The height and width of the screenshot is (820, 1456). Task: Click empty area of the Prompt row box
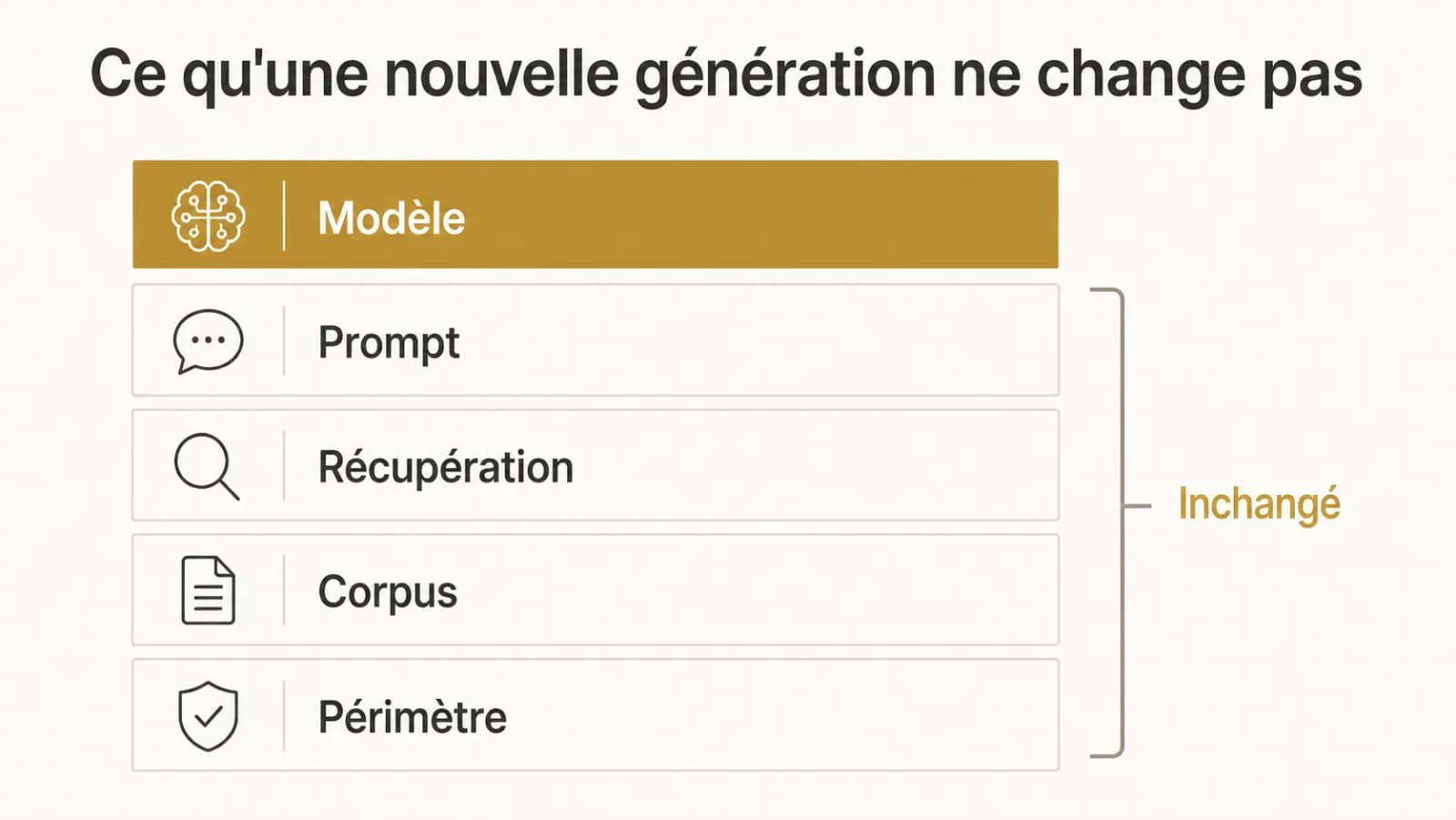[755, 340]
